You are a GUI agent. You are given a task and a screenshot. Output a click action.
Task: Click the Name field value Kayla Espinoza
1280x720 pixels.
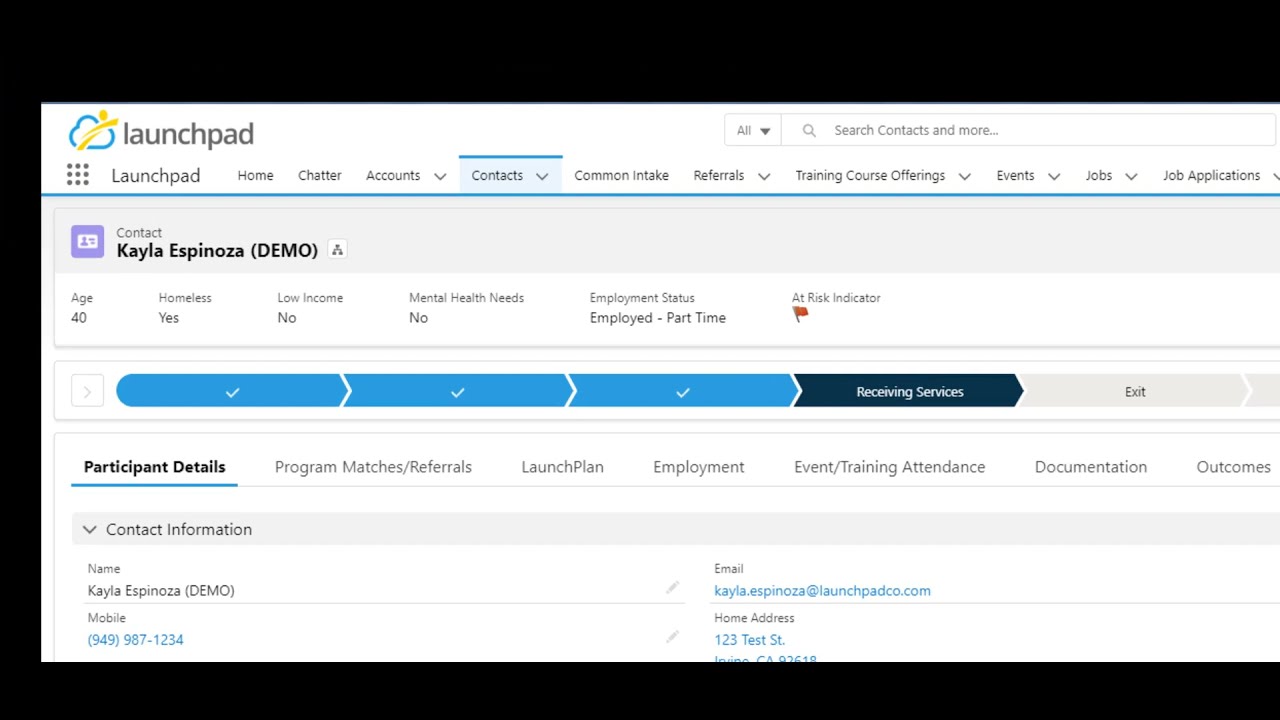click(161, 591)
